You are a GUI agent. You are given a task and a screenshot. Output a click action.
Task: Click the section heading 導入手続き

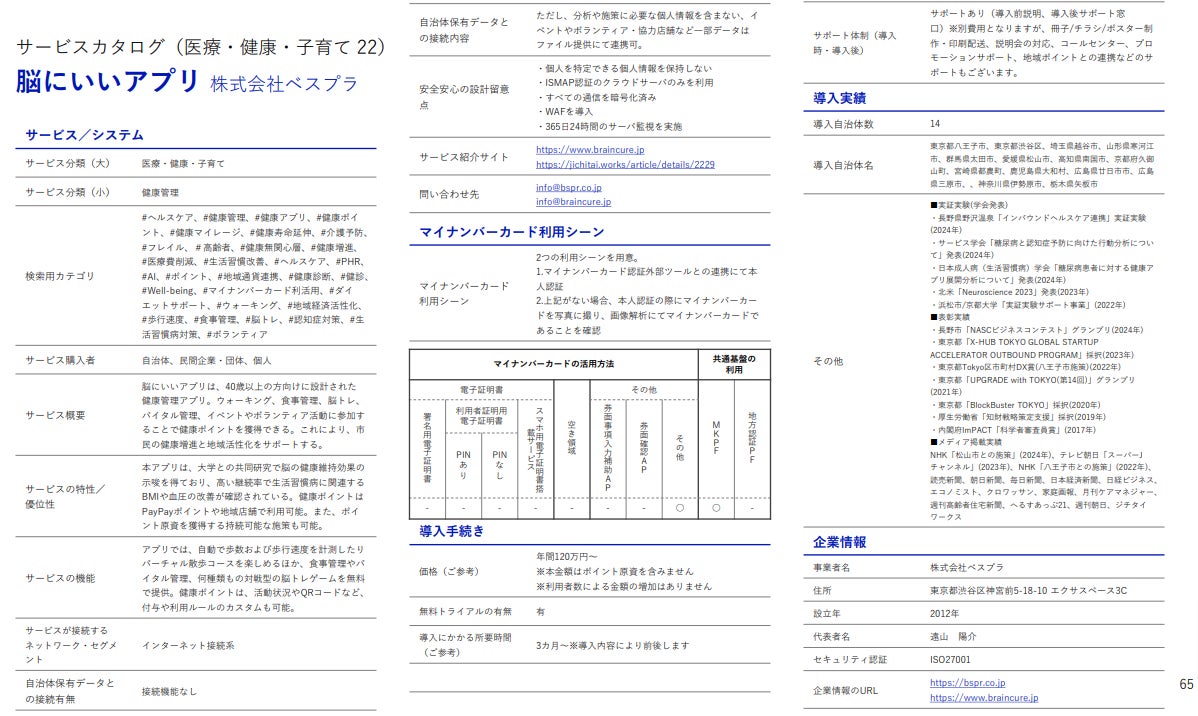tap(452, 531)
